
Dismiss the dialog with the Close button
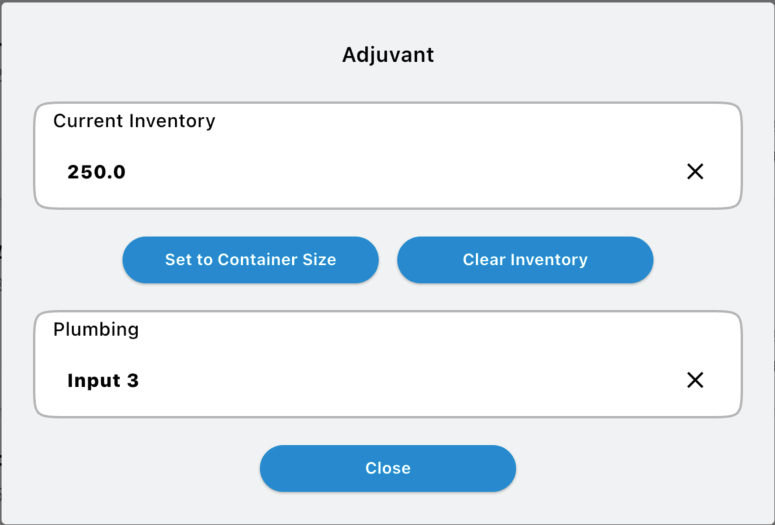[x=387, y=468]
